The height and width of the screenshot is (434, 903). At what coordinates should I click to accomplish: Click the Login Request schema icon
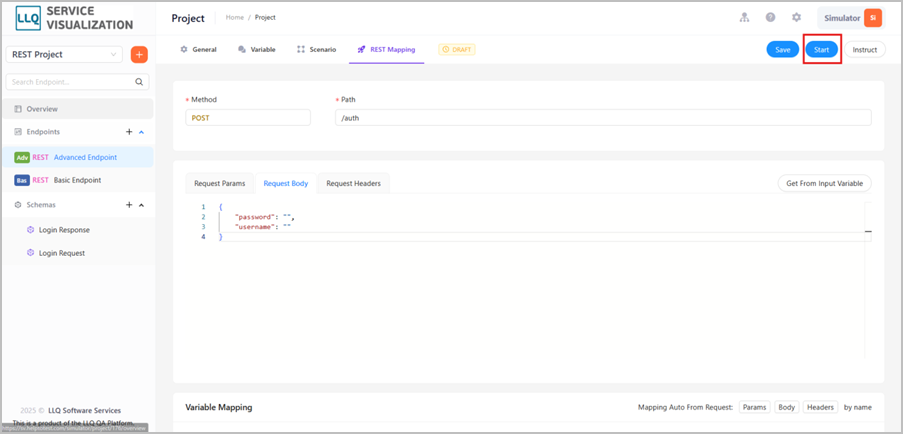coord(31,253)
